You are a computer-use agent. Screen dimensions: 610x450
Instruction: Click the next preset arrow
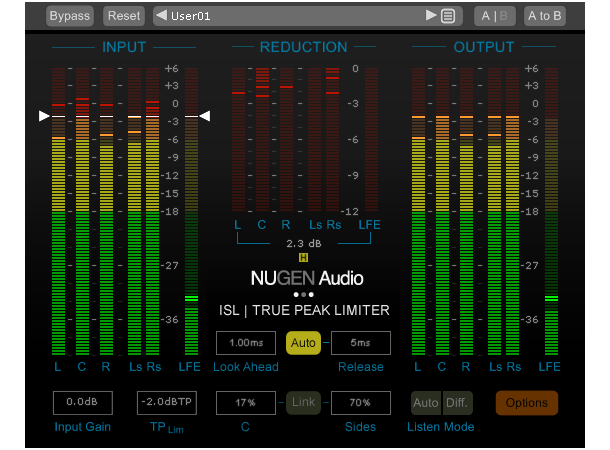coord(431,16)
